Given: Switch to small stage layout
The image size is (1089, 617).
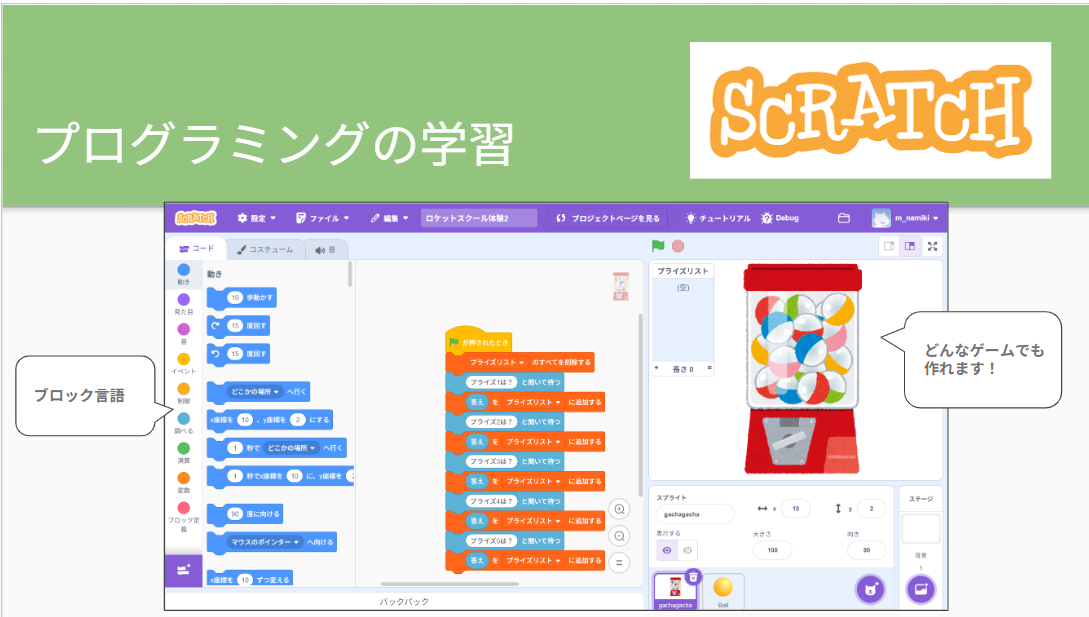Looking at the screenshot, I should click(888, 246).
